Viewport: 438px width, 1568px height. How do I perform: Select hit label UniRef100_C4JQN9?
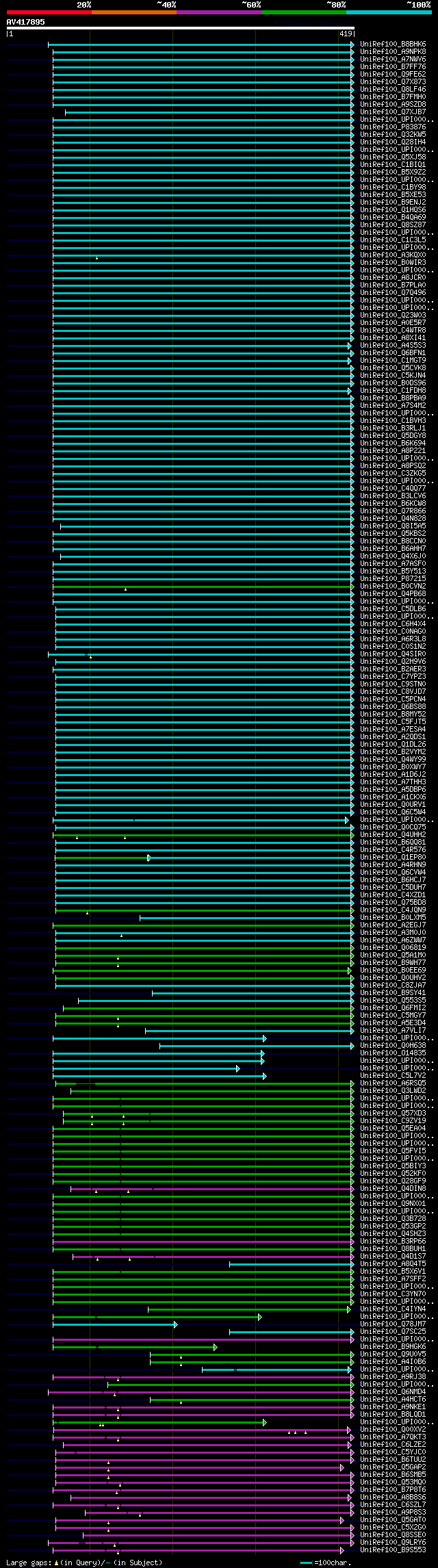[393, 910]
